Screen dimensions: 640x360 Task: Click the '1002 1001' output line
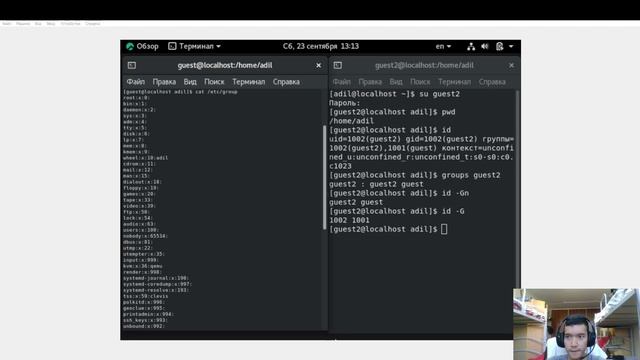(x=349, y=220)
